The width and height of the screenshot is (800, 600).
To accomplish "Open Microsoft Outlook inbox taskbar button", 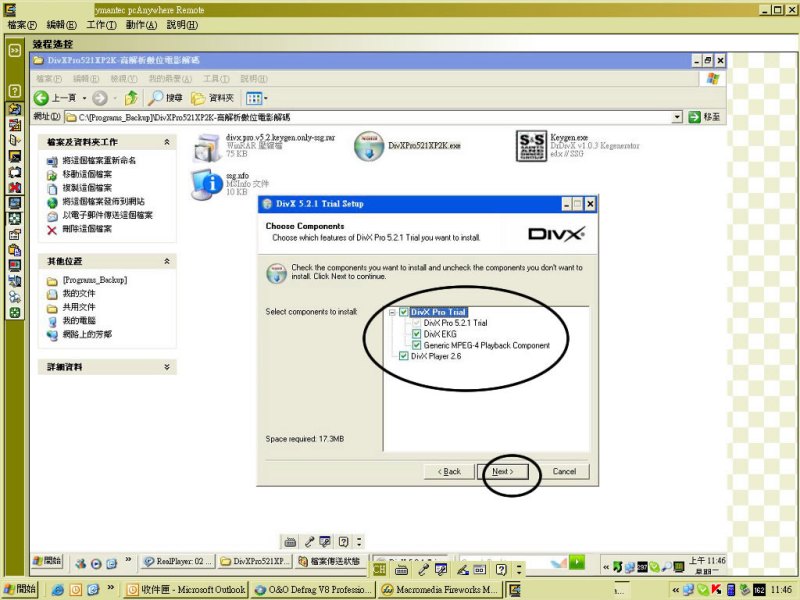I will [186, 590].
